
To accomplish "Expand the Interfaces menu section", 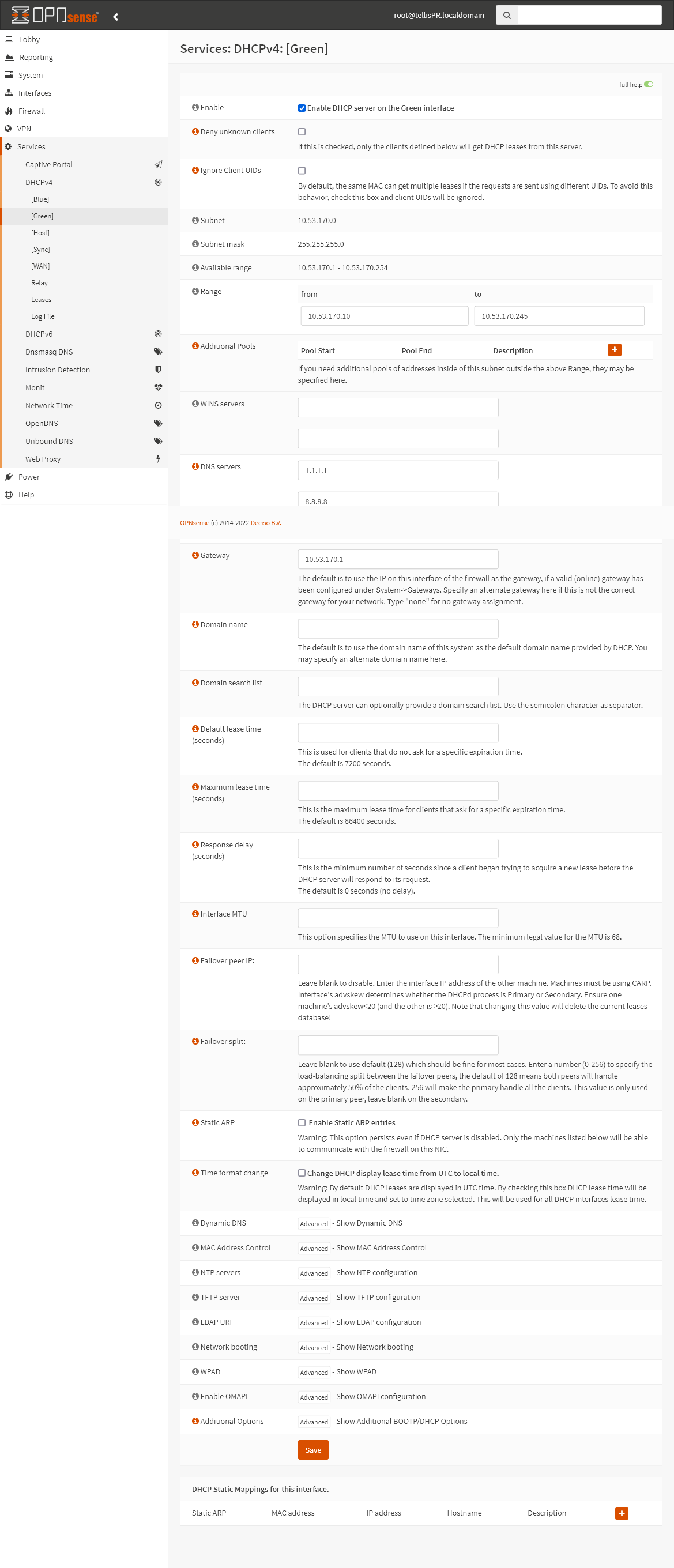I will click(84, 93).
